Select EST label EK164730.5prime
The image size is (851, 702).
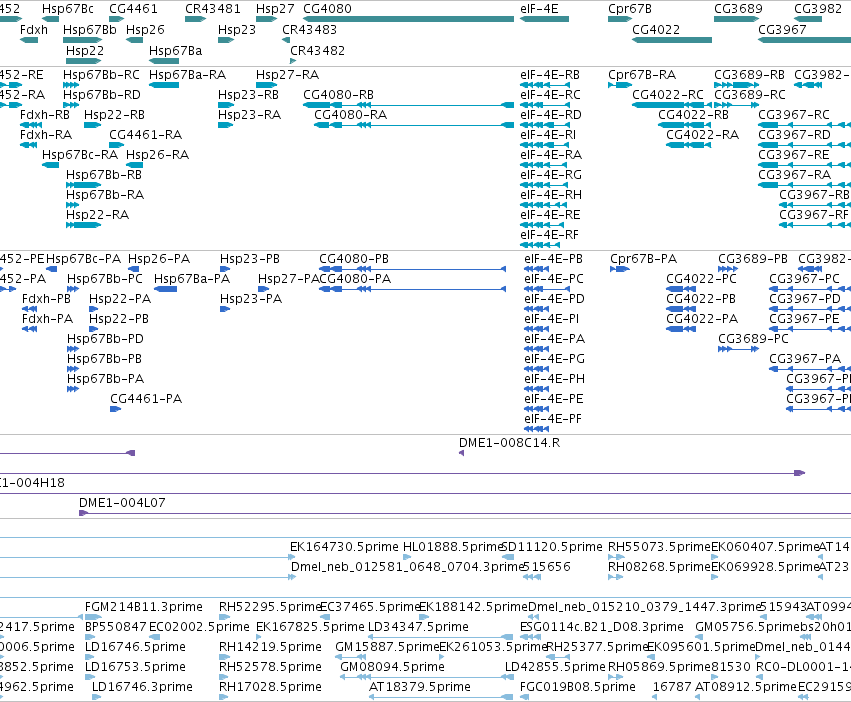(344, 547)
